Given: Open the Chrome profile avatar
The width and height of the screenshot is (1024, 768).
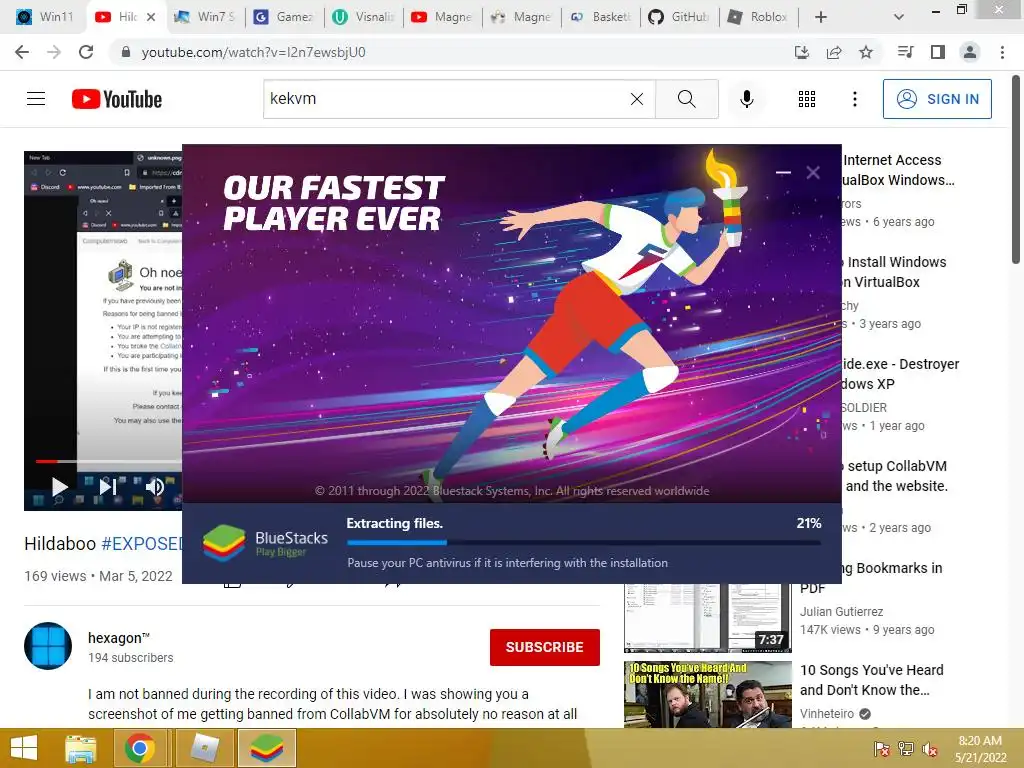Looking at the screenshot, I should (970, 52).
